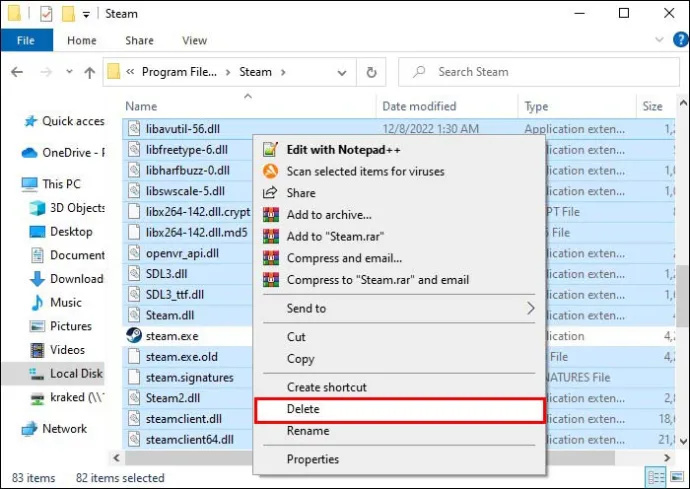Click the Local Disk drive icon
This screenshot has height=489, width=690.
point(37,374)
